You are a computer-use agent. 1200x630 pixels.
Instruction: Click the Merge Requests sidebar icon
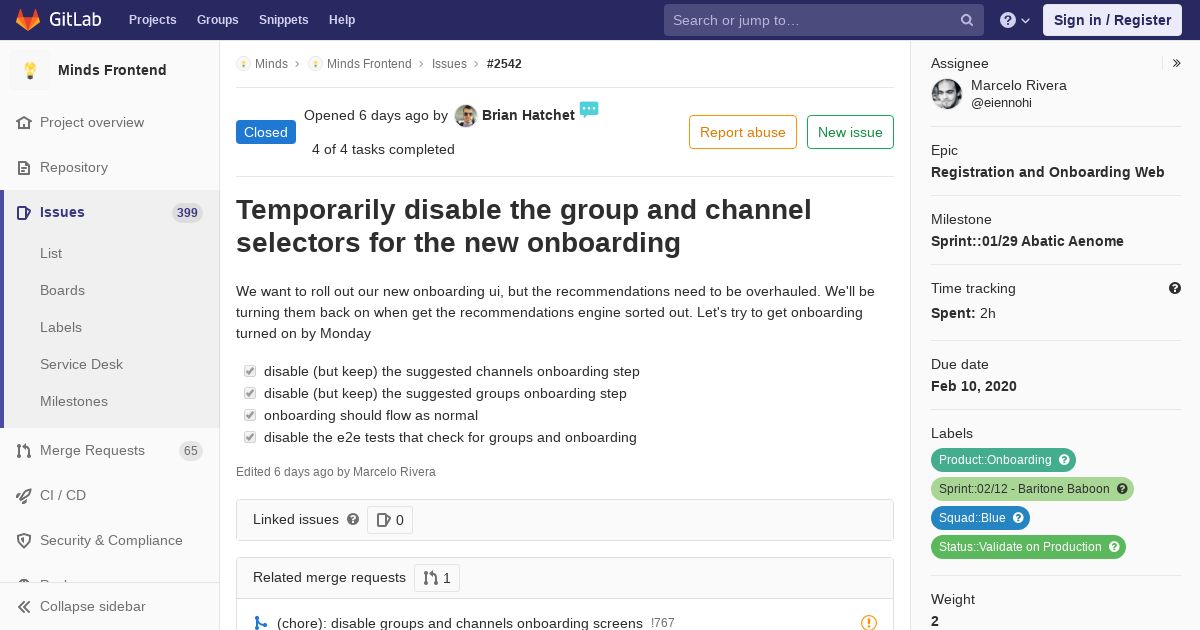click(24, 450)
